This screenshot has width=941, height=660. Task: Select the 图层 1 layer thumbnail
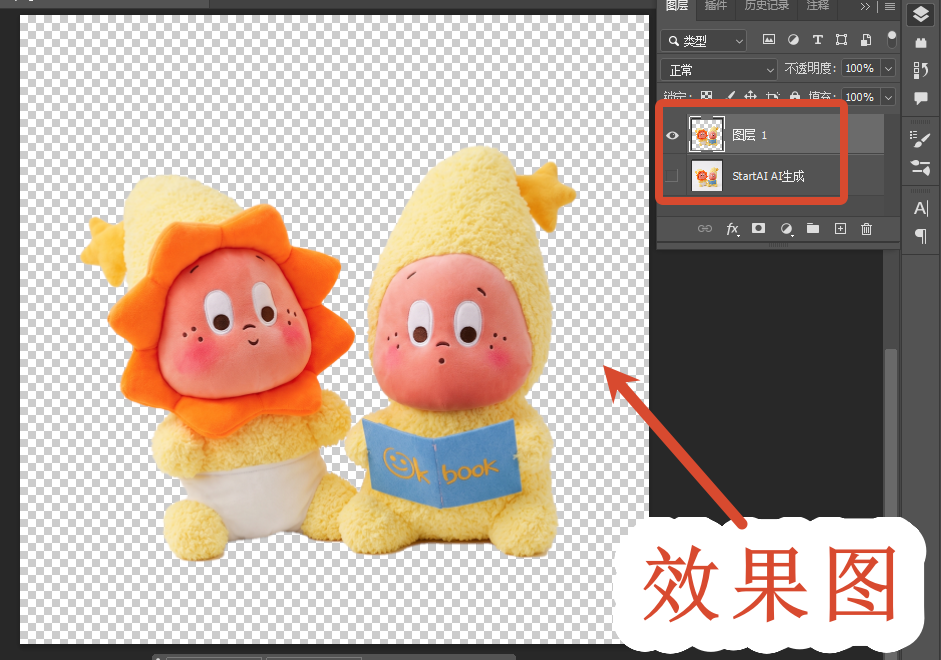pos(706,134)
